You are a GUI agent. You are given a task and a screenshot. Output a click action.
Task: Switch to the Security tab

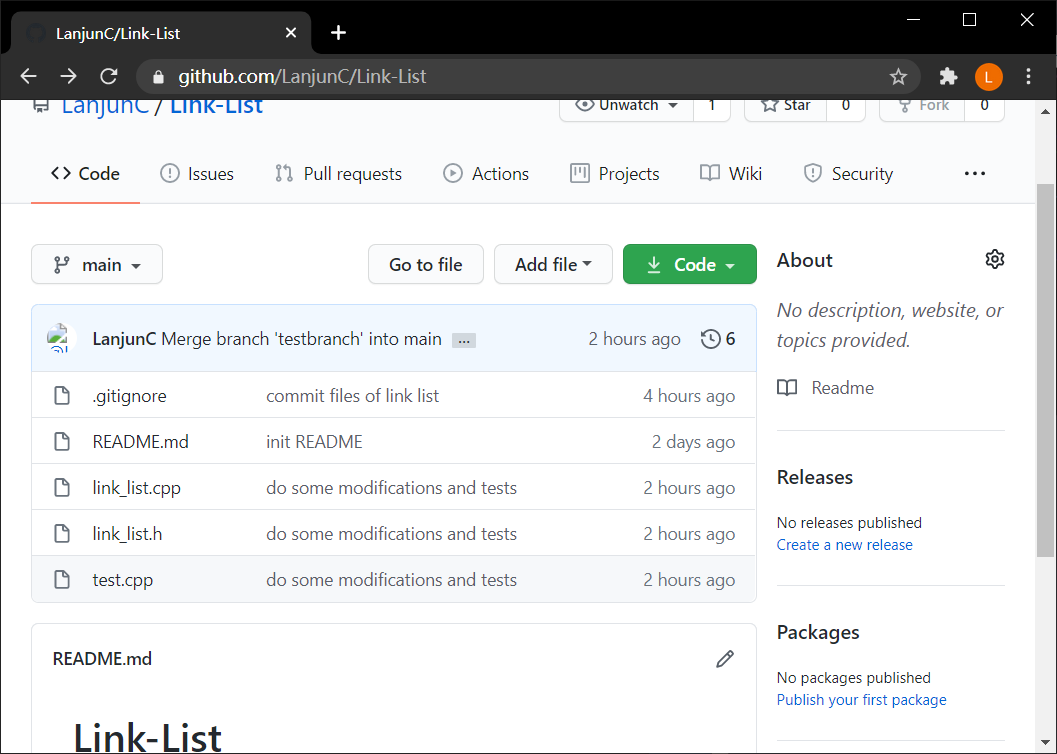click(848, 174)
